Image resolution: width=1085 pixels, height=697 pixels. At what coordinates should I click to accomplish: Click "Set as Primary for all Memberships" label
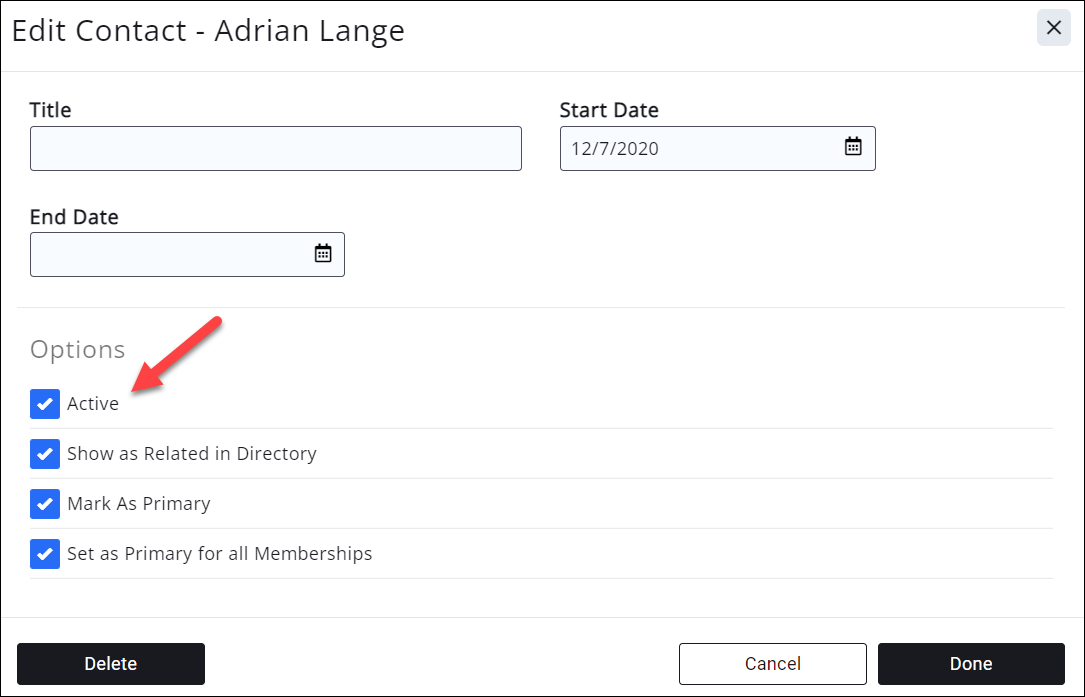(x=220, y=554)
